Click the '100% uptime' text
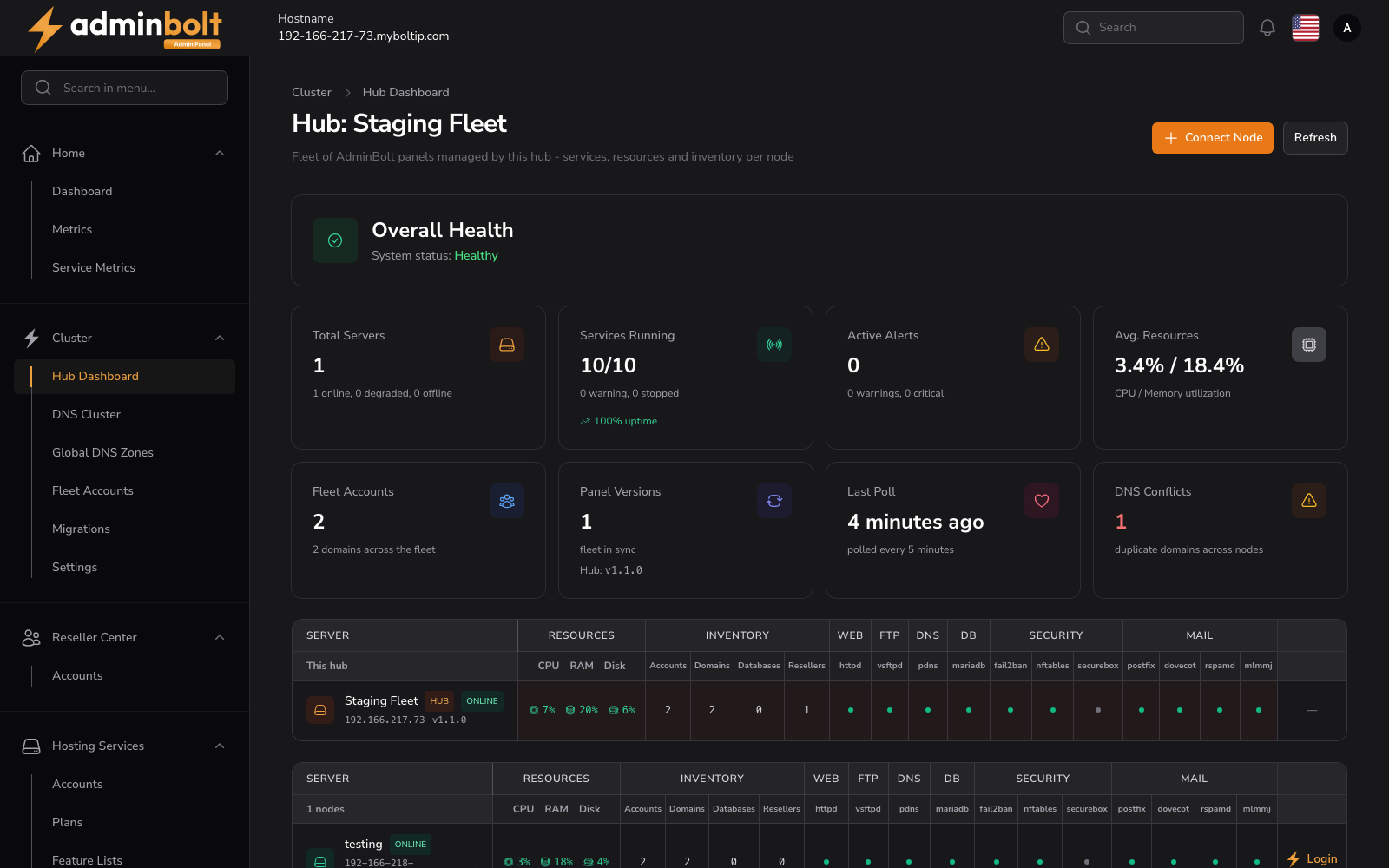The height and width of the screenshot is (868, 1389). (619, 421)
